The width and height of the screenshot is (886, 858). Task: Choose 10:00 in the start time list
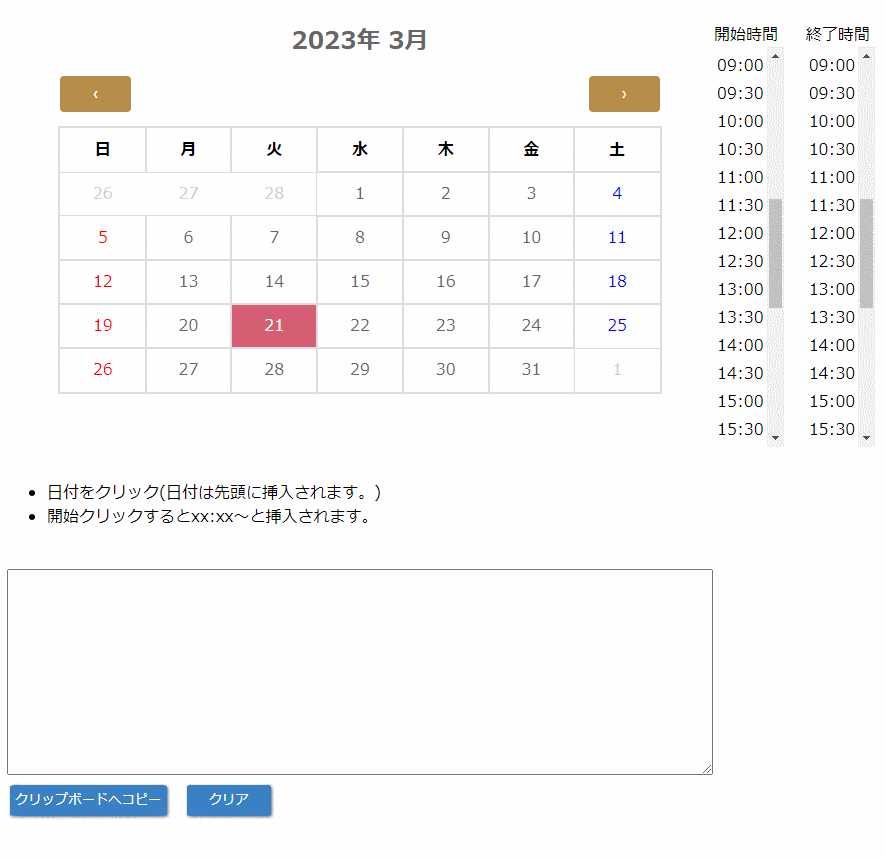click(x=740, y=121)
